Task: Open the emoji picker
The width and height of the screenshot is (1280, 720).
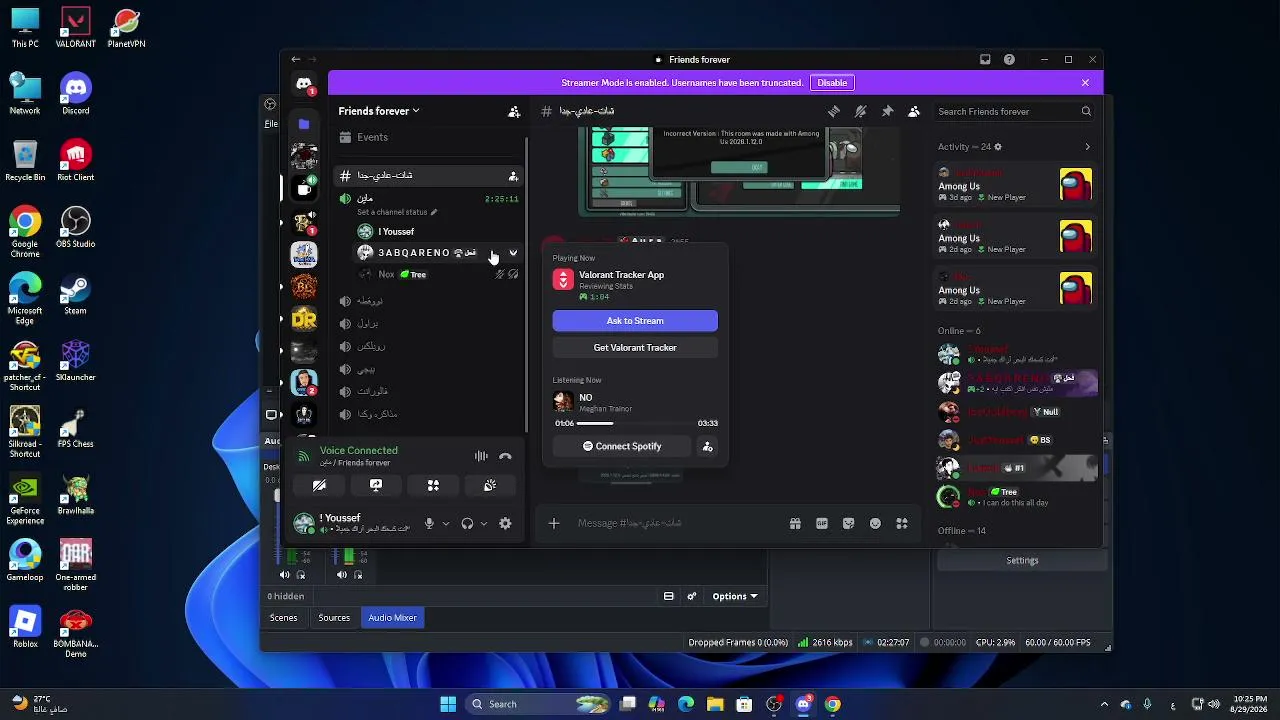Action: pyautogui.click(x=875, y=523)
